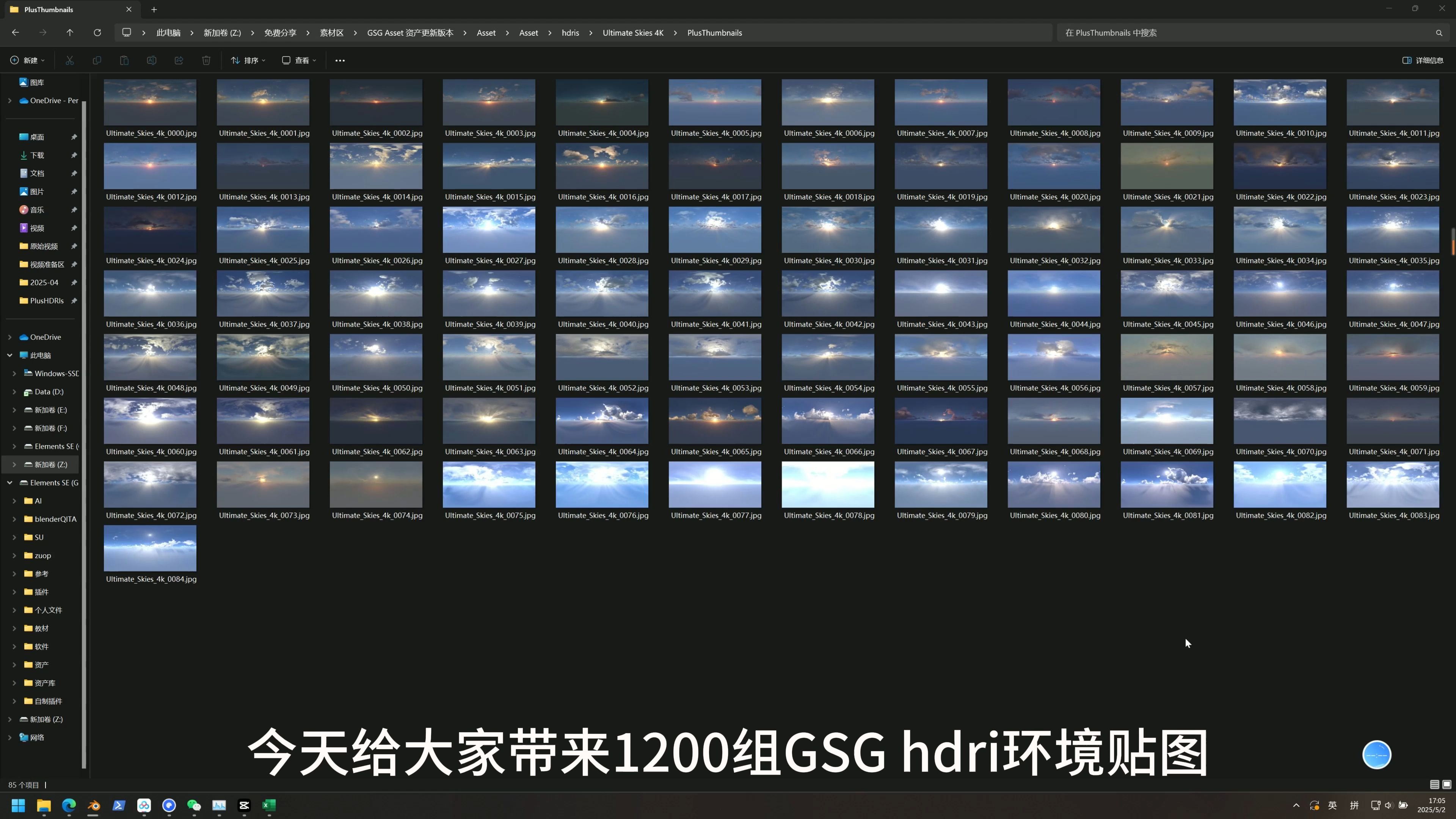This screenshot has width=1456, height=819.
Task: Open the 查看 view dropdown
Action: (x=299, y=61)
